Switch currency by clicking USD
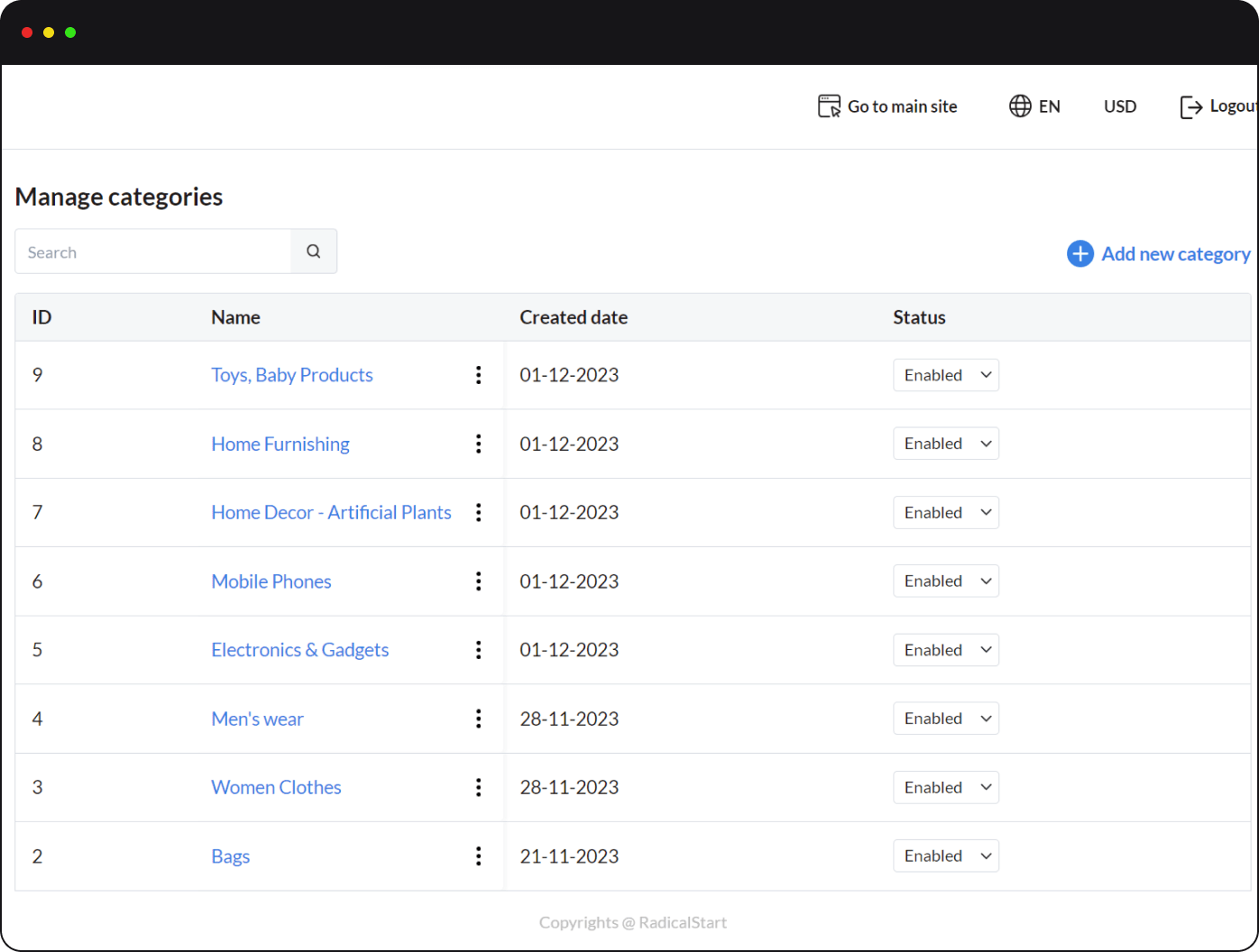 click(x=1120, y=105)
